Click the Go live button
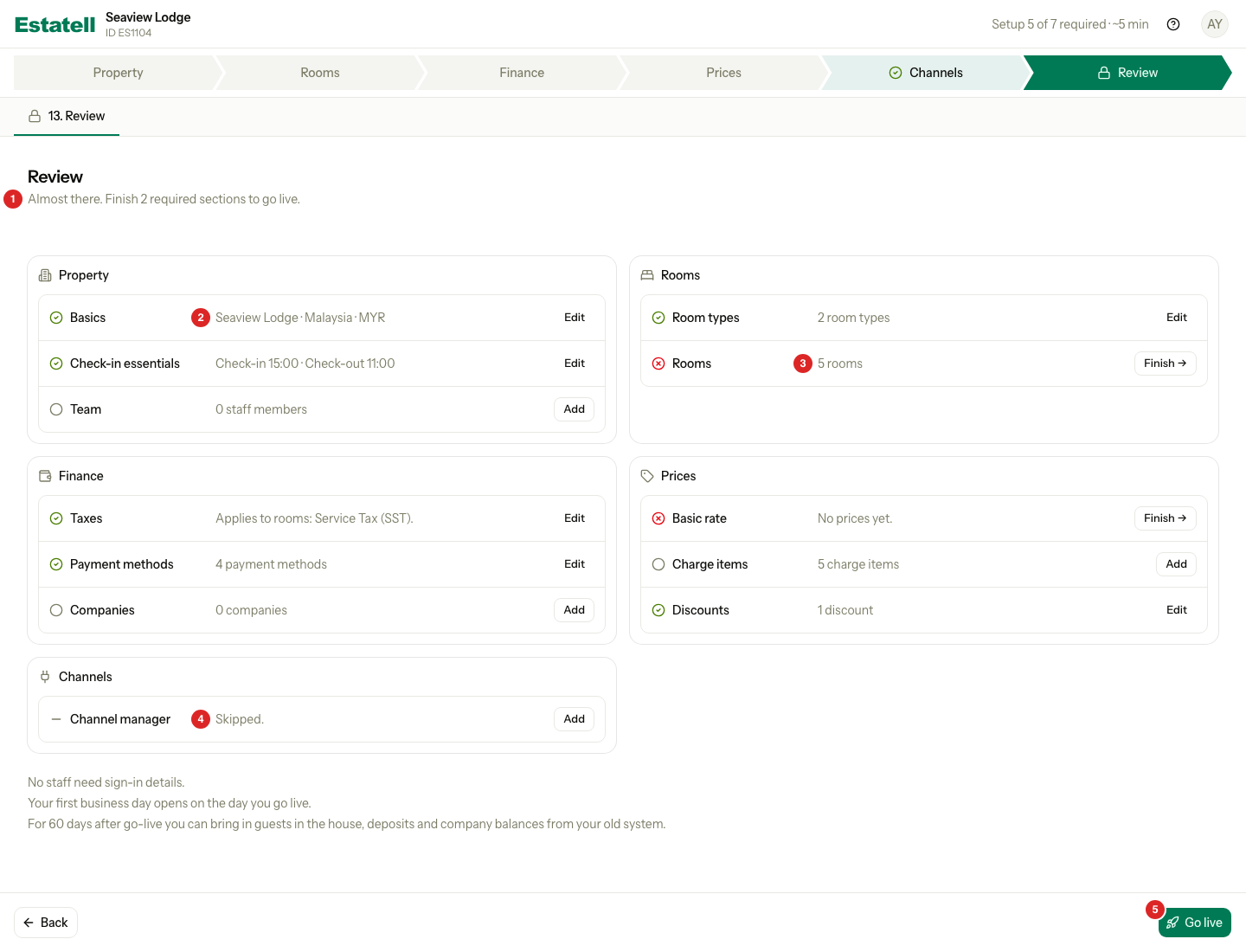Image resolution: width=1246 pixels, height=952 pixels. point(1195,923)
